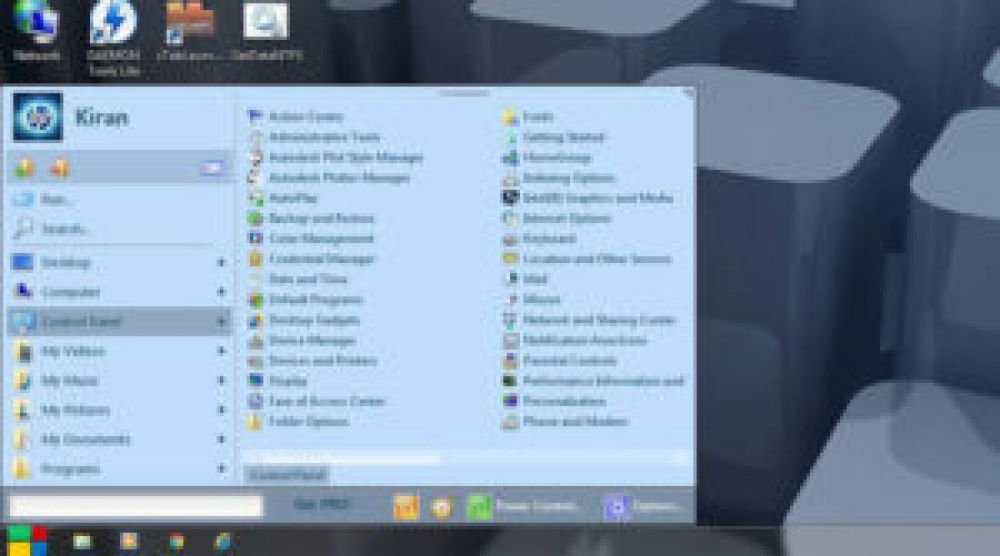Click the Mouse entry
The image size is (1000, 556).
[531, 300]
